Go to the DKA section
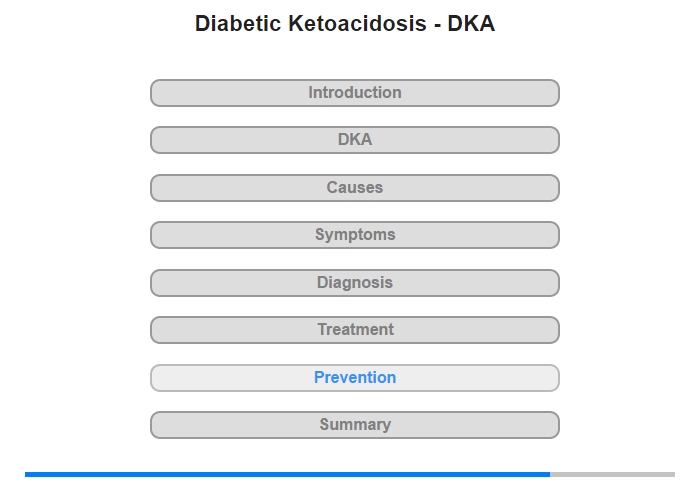The image size is (700, 480). (x=354, y=140)
